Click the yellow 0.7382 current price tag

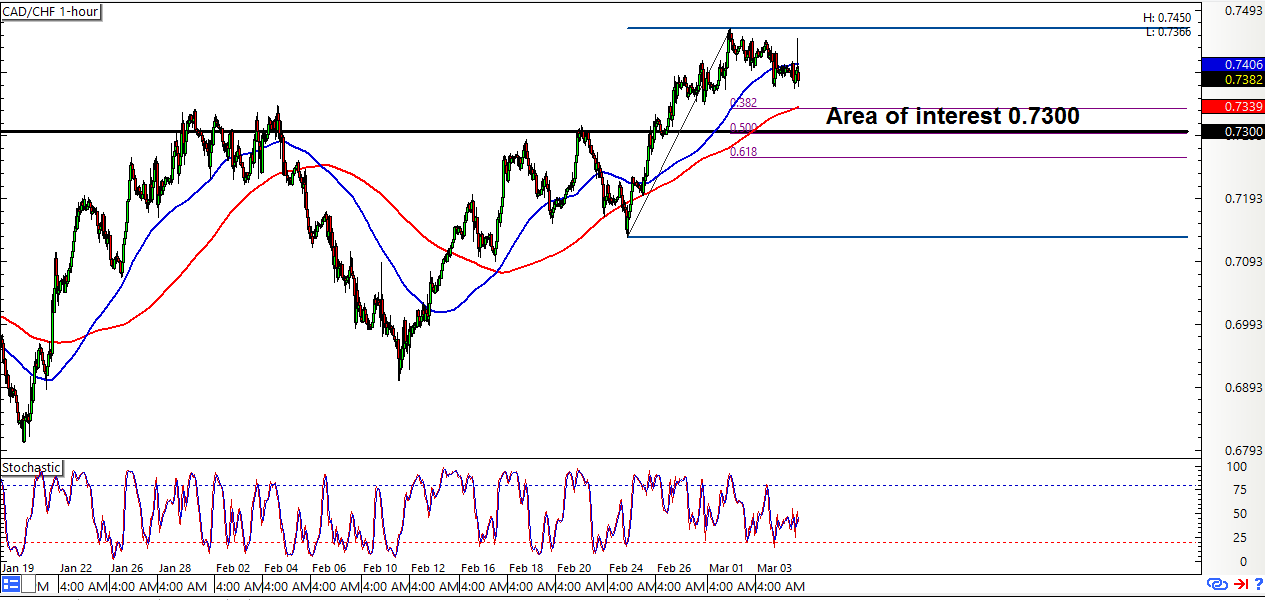[1235, 79]
